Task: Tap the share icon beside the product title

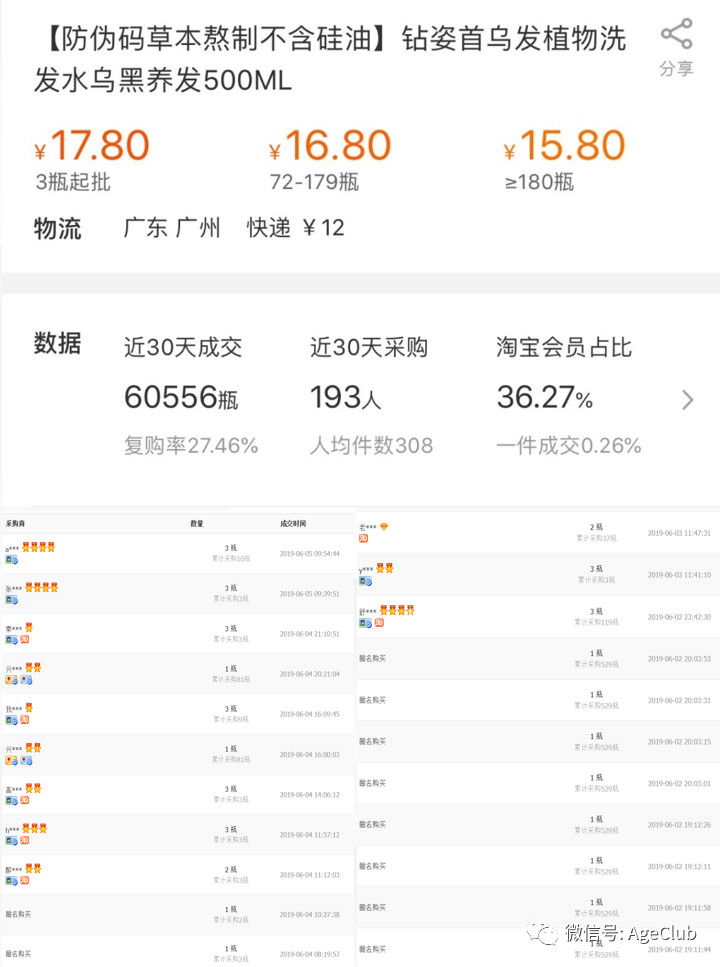Action: pyautogui.click(x=676, y=35)
